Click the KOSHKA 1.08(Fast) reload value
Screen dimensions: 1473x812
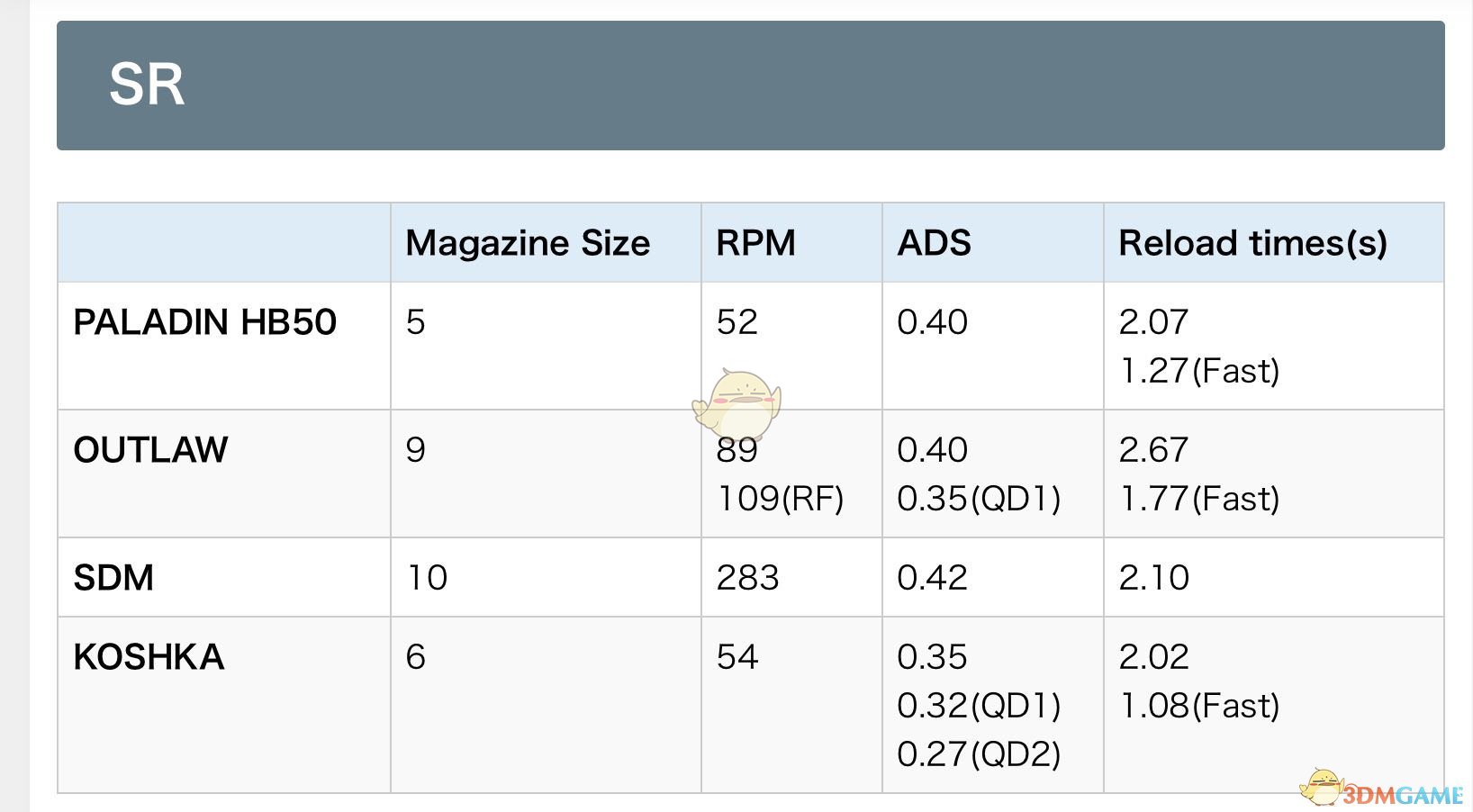tap(1199, 706)
